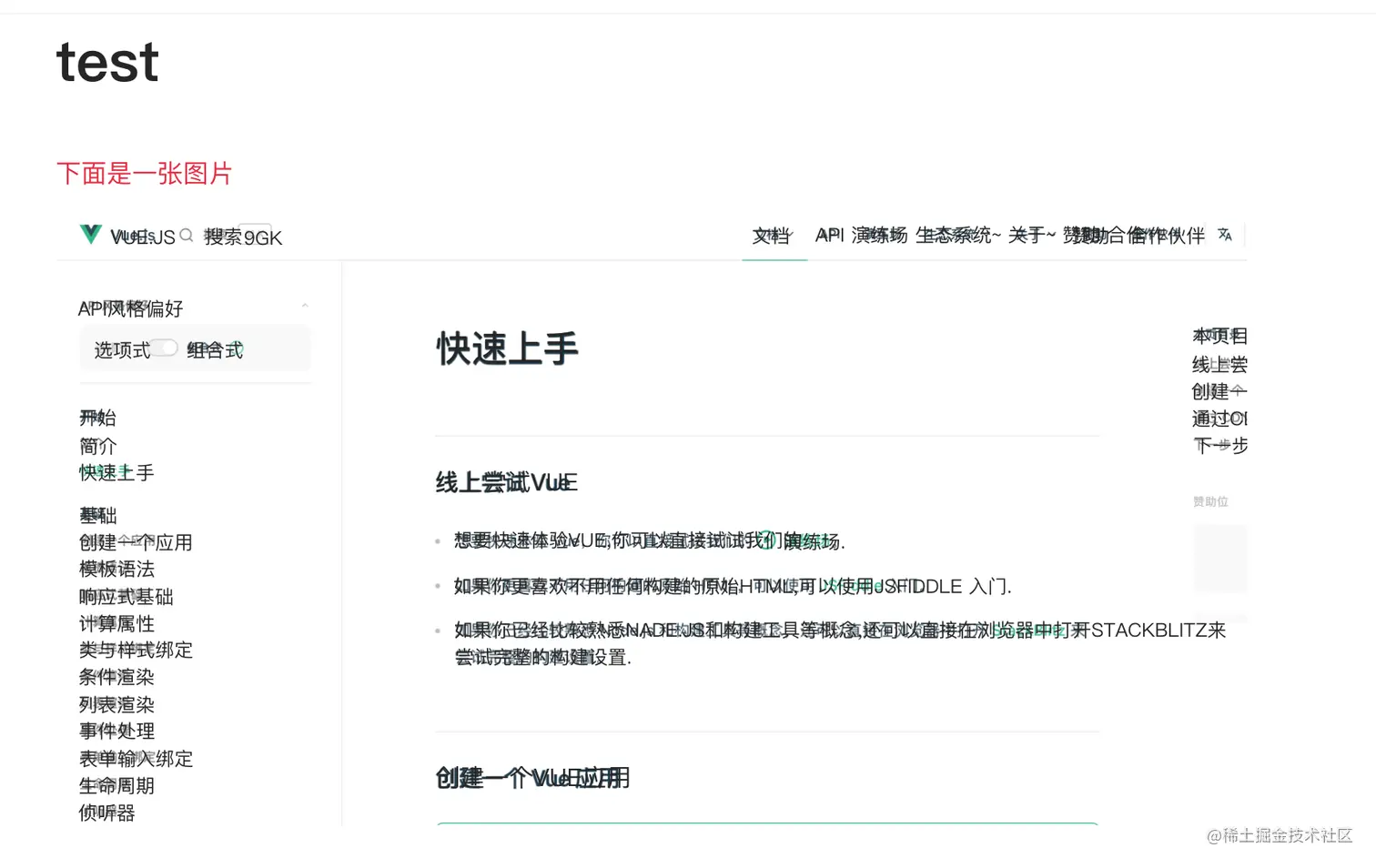Open the 文档 navigation dropdown

tap(772, 236)
